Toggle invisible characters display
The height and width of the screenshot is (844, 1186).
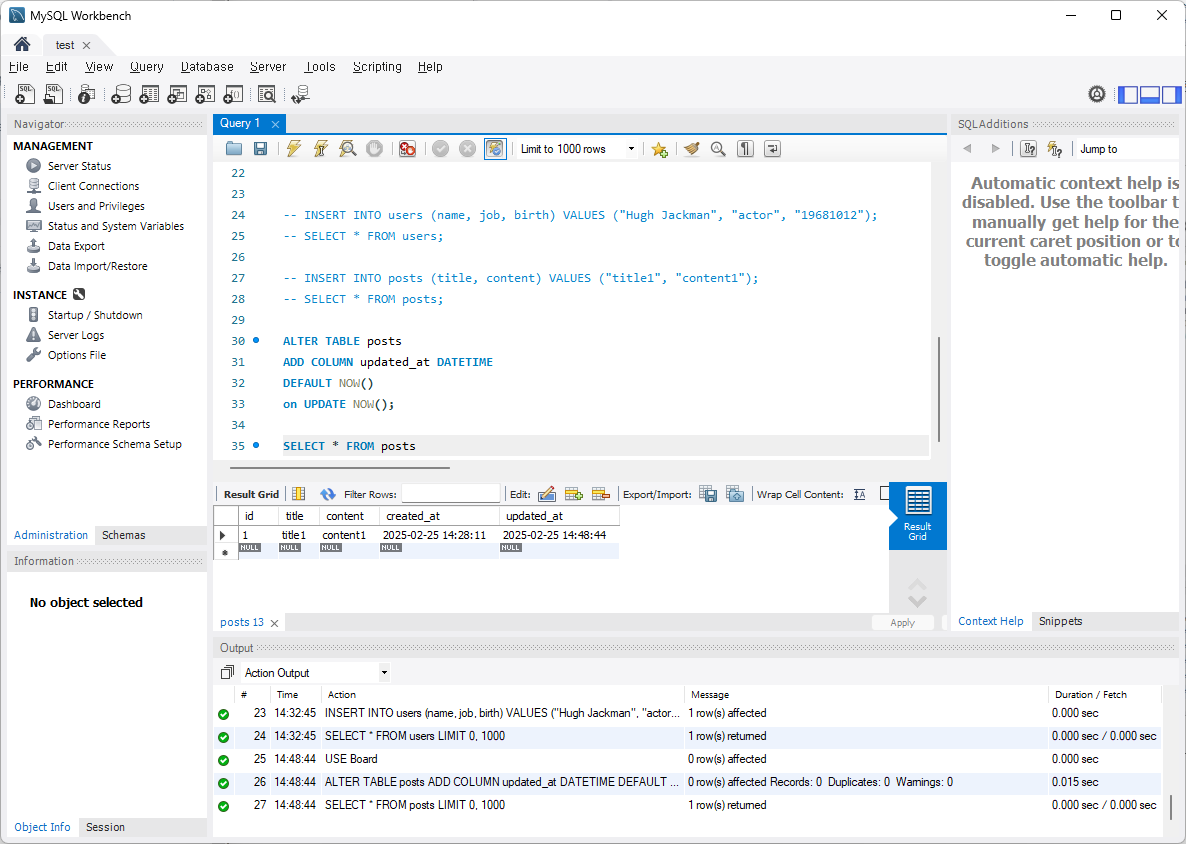[x=745, y=149]
